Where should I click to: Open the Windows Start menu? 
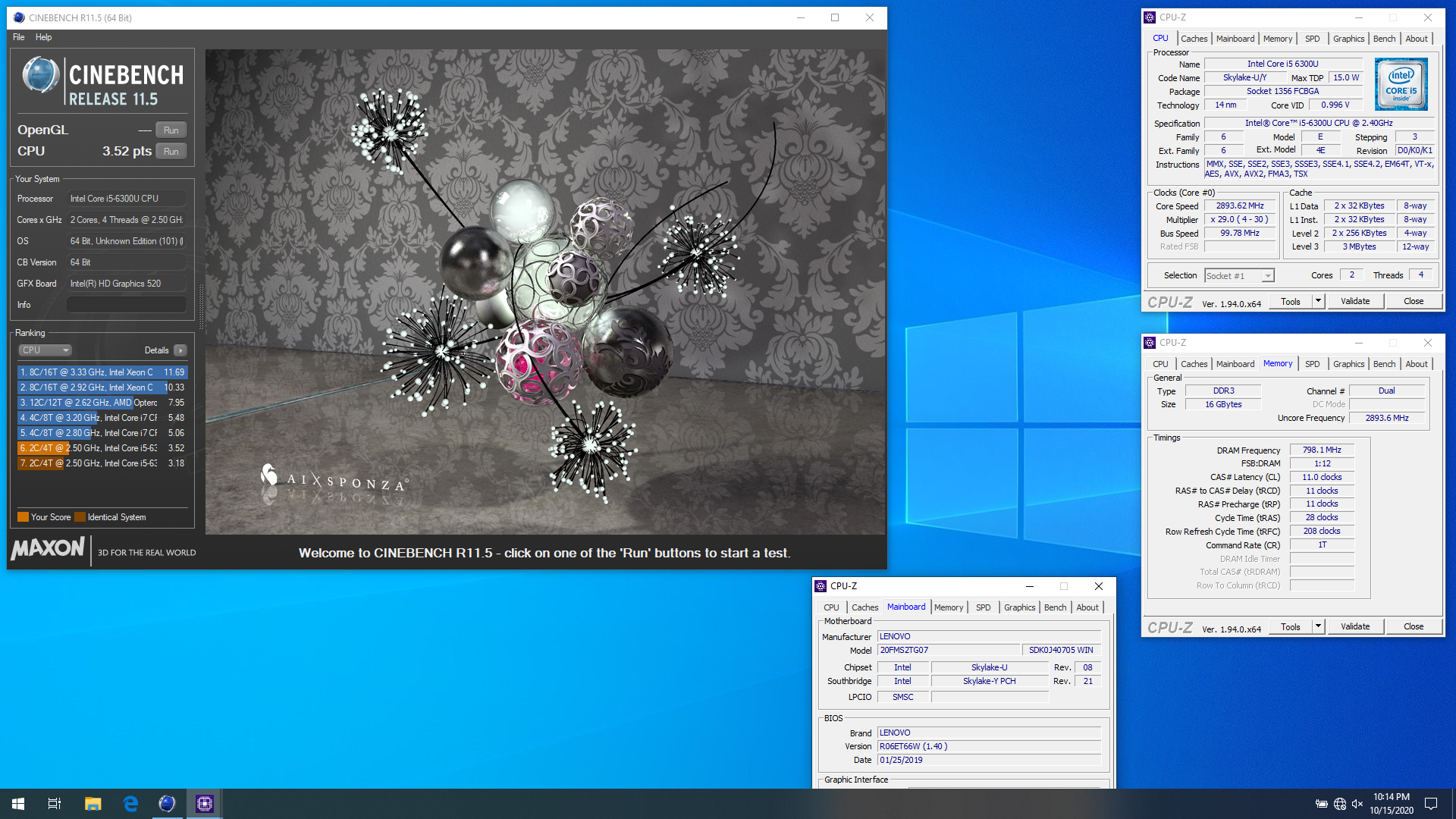pos(18,804)
